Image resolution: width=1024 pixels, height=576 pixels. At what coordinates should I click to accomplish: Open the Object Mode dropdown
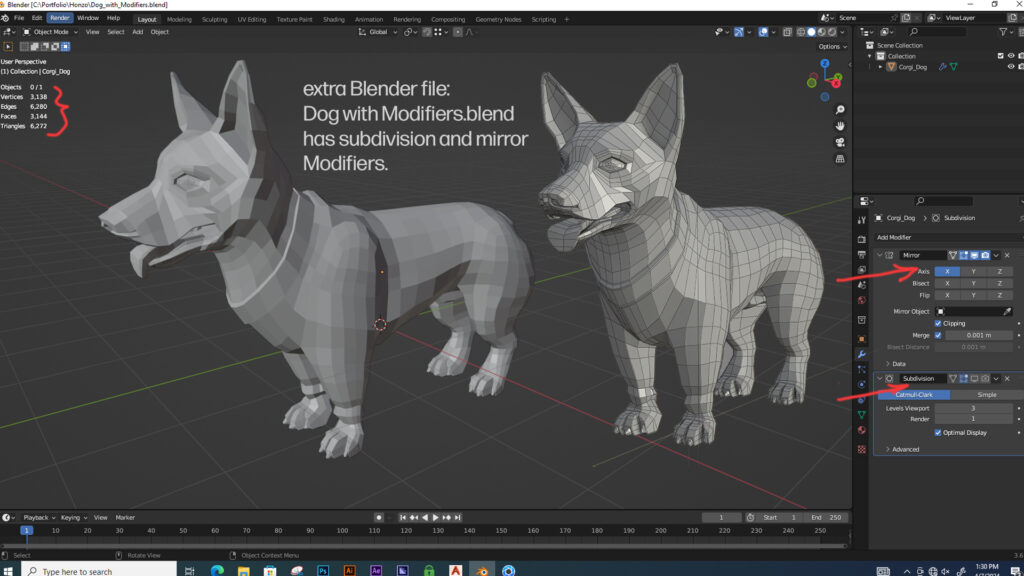click(x=50, y=32)
